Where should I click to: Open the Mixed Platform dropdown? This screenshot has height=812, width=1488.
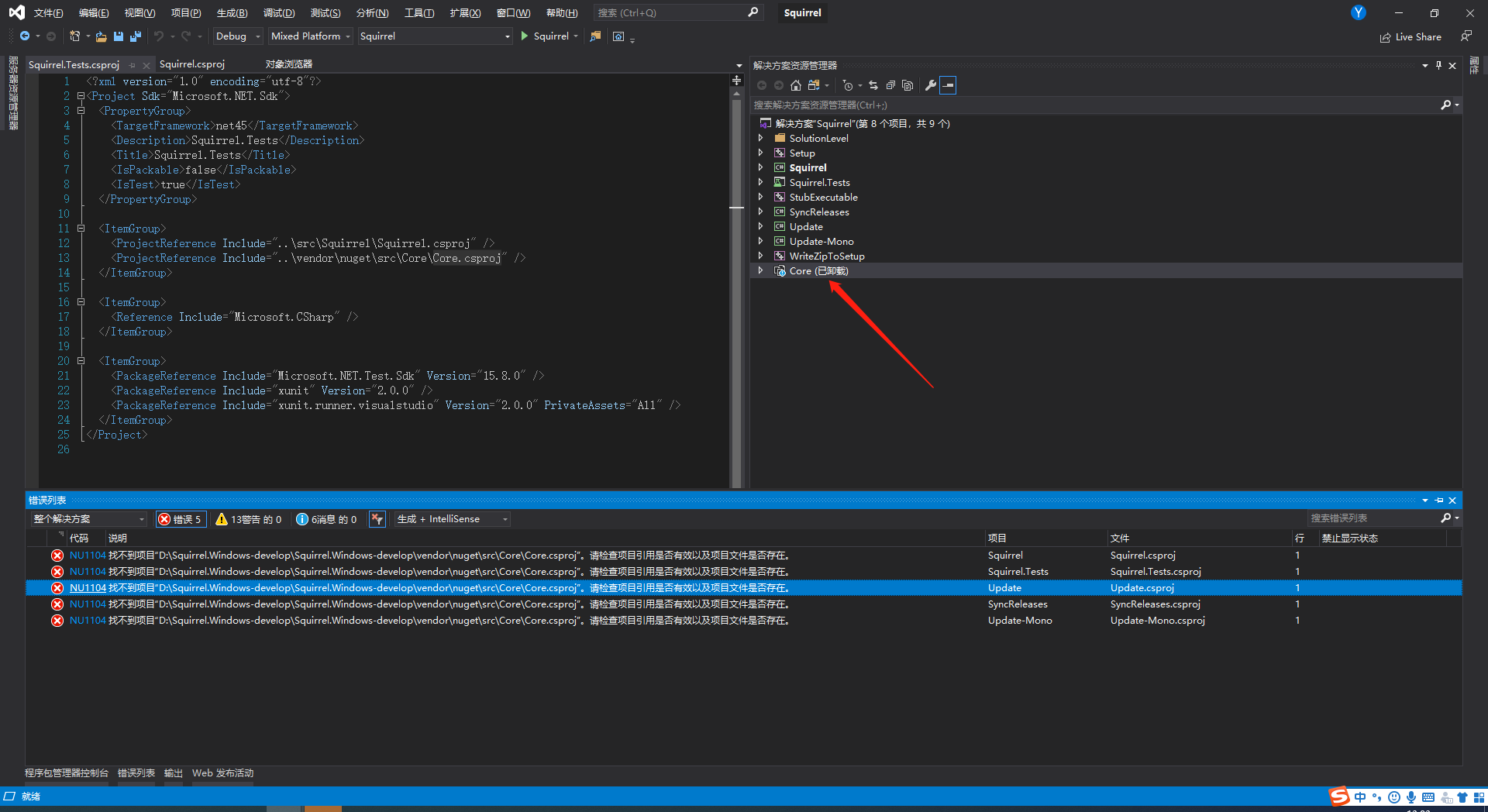click(309, 36)
